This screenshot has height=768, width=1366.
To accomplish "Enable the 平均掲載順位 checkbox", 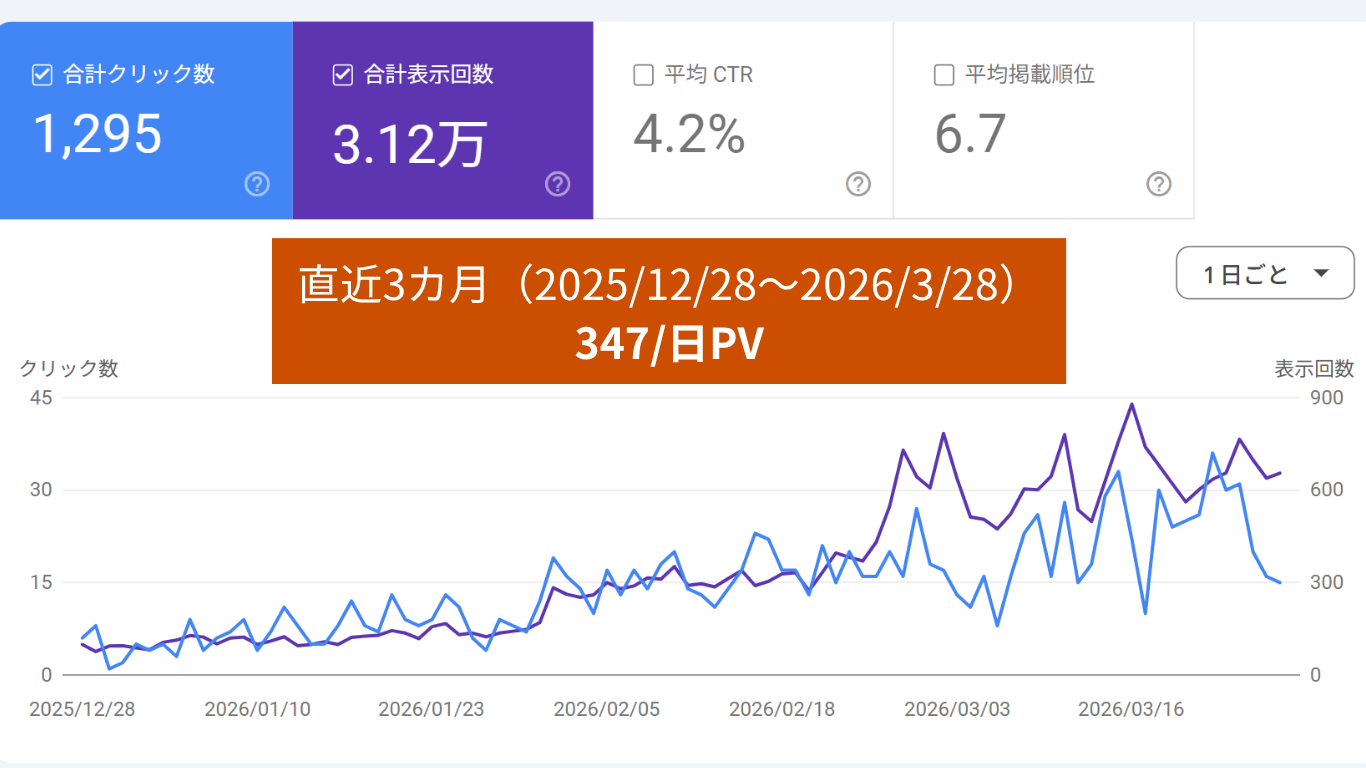I will coord(944,75).
